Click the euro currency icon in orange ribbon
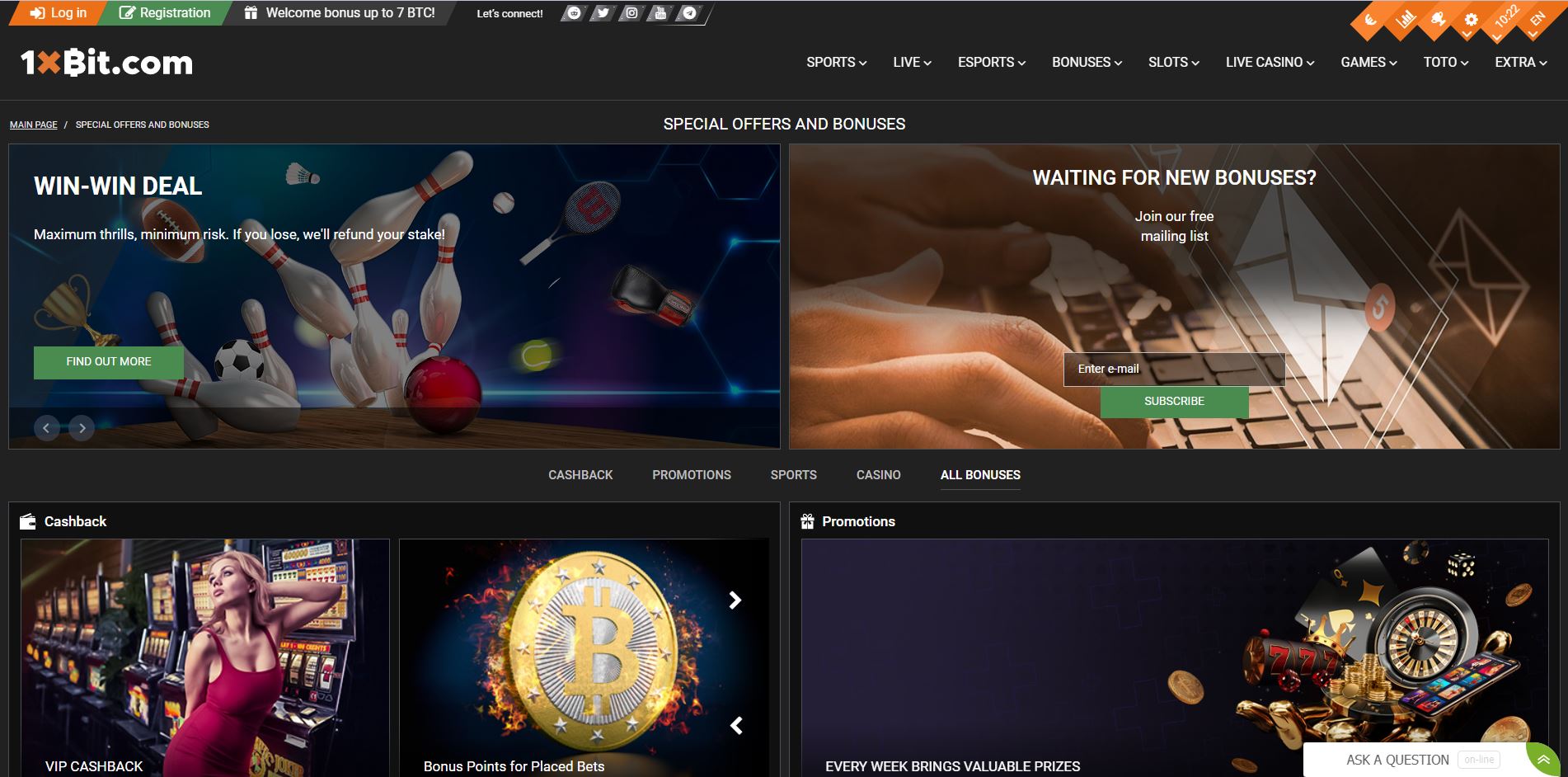The width and height of the screenshot is (1568, 777). tap(1370, 20)
